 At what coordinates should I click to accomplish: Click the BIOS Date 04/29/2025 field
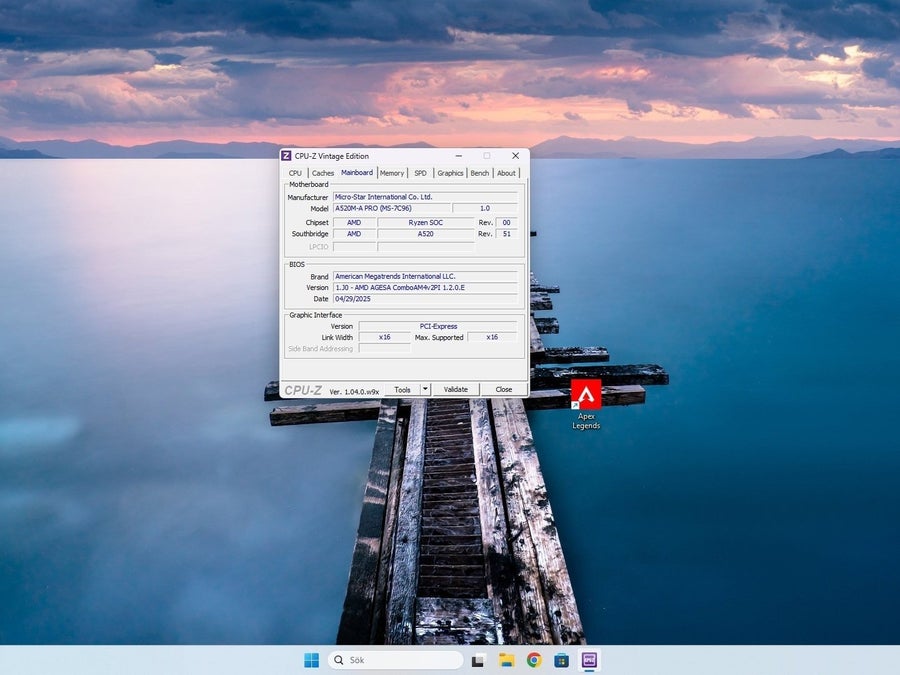click(x=425, y=299)
